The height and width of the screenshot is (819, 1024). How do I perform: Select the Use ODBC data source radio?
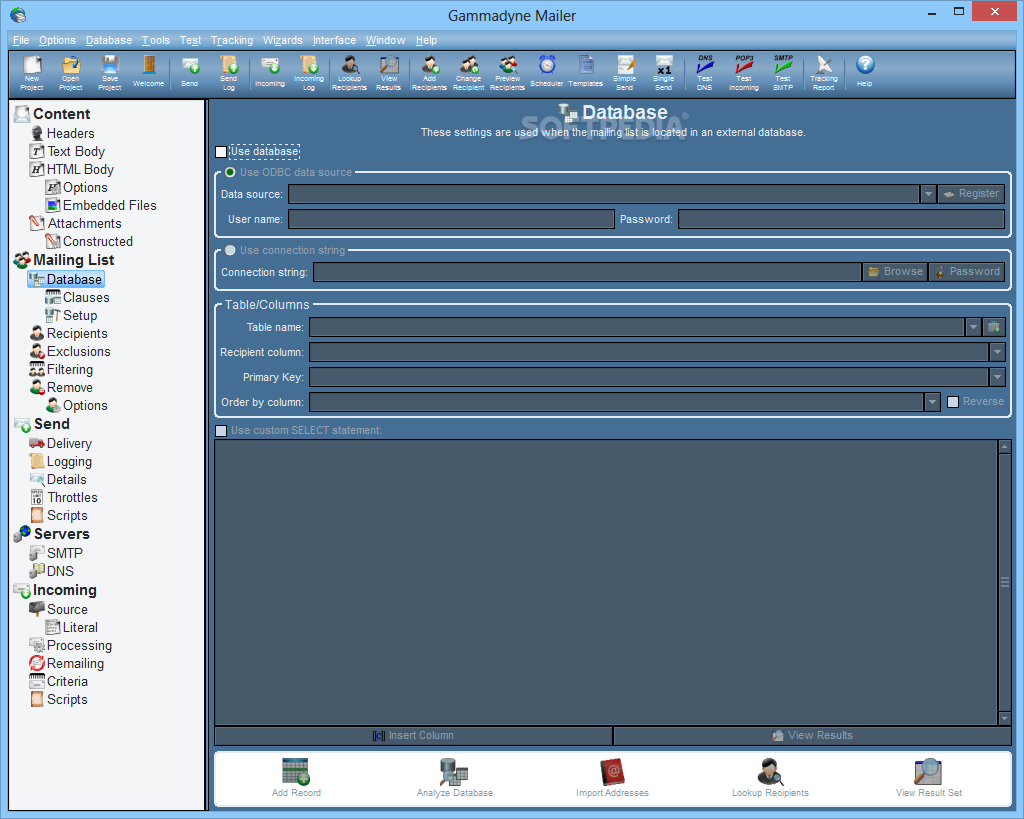(230, 172)
